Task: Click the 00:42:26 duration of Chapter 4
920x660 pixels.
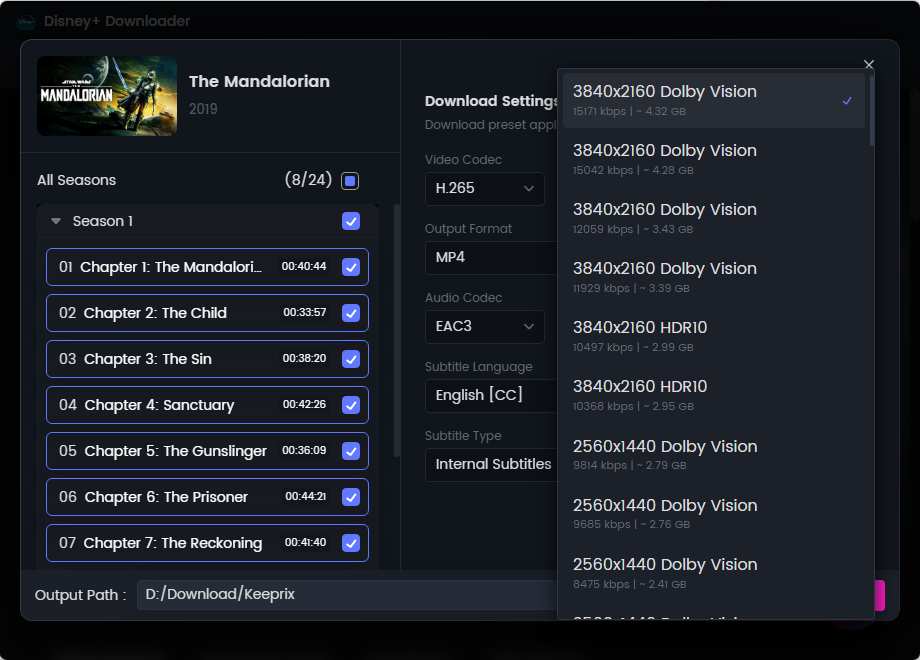Action: (x=305, y=404)
